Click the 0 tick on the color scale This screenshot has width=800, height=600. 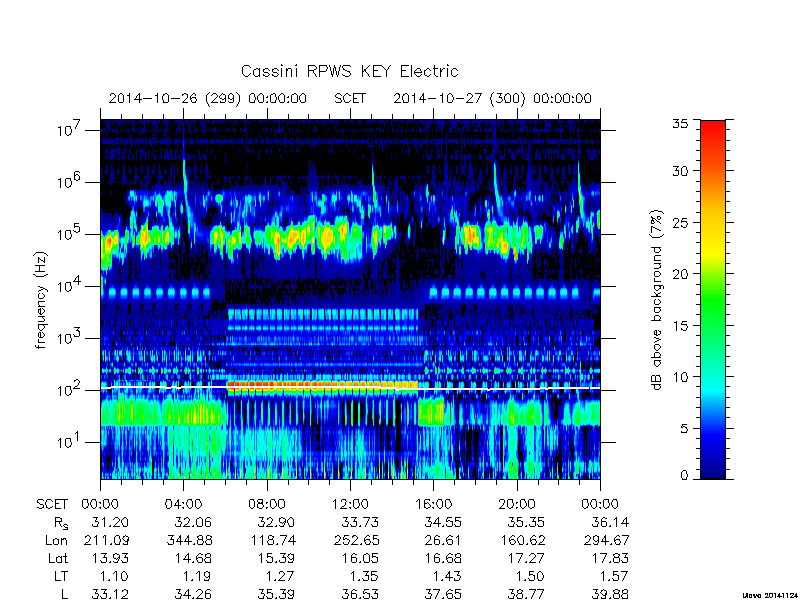point(684,475)
